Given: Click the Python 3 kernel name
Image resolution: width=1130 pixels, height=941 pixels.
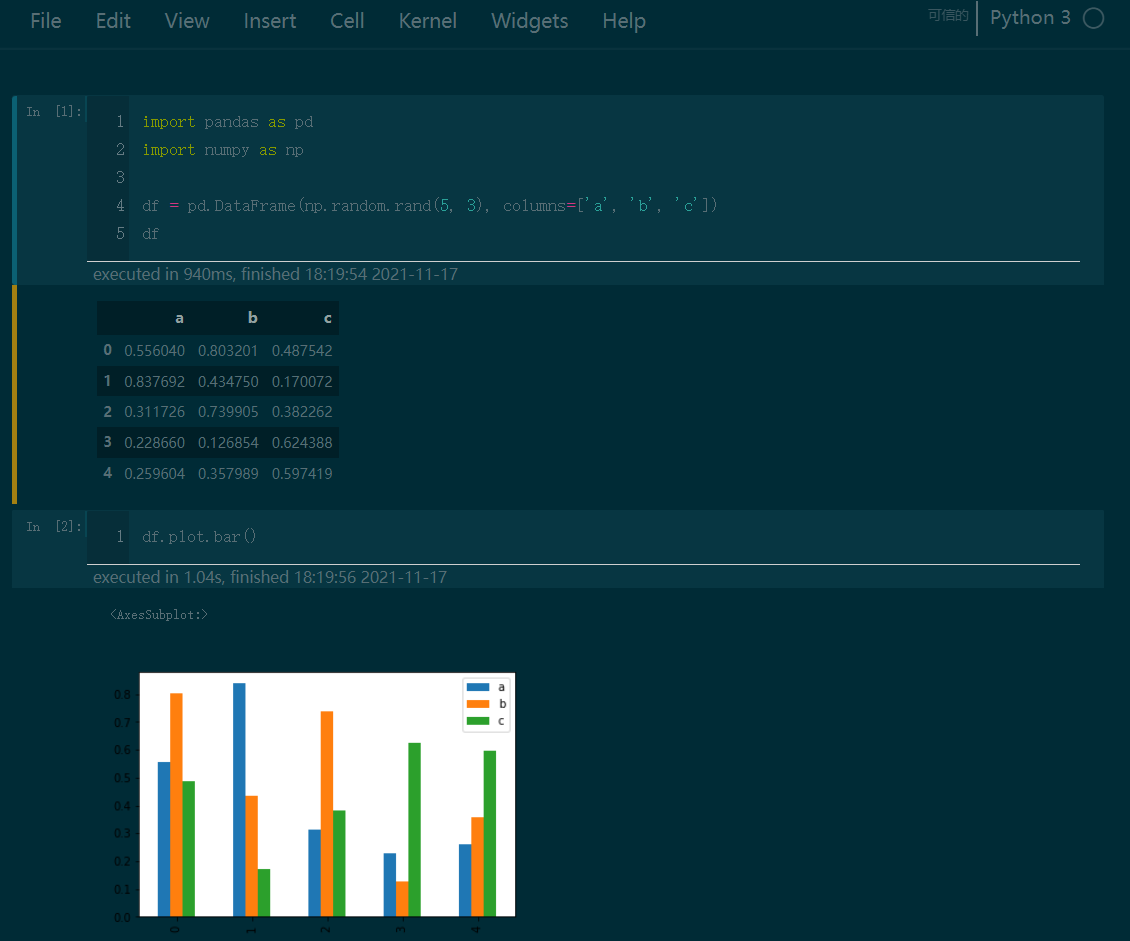Looking at the screenshot, I should tap(1030, 18).
